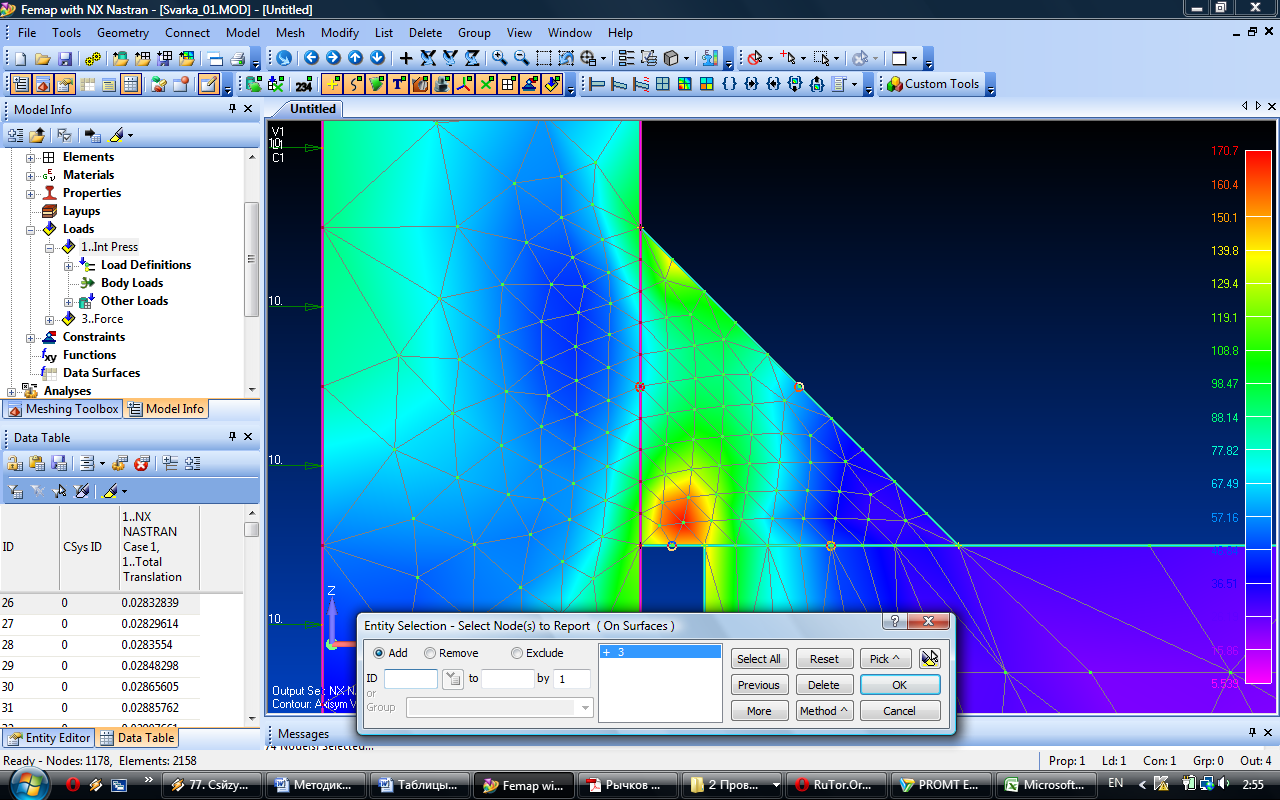
Task: Click the Delete All Rows red X icon
Action: pyautogui.click(x=142, y=463)
